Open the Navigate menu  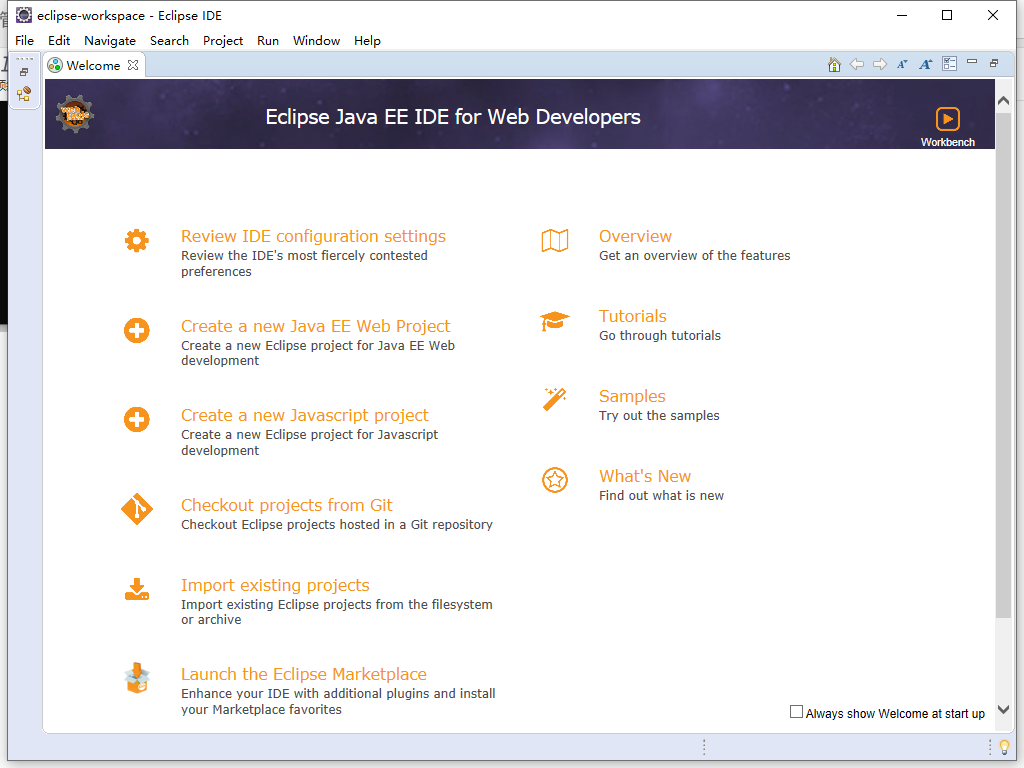(110, 41)
